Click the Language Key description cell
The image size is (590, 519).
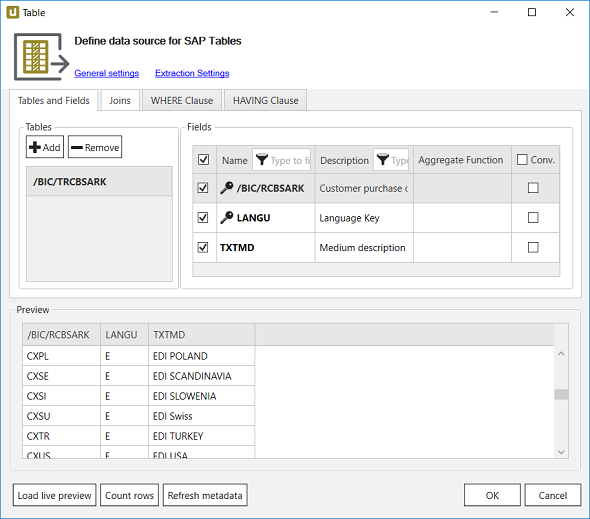point(364,218)
